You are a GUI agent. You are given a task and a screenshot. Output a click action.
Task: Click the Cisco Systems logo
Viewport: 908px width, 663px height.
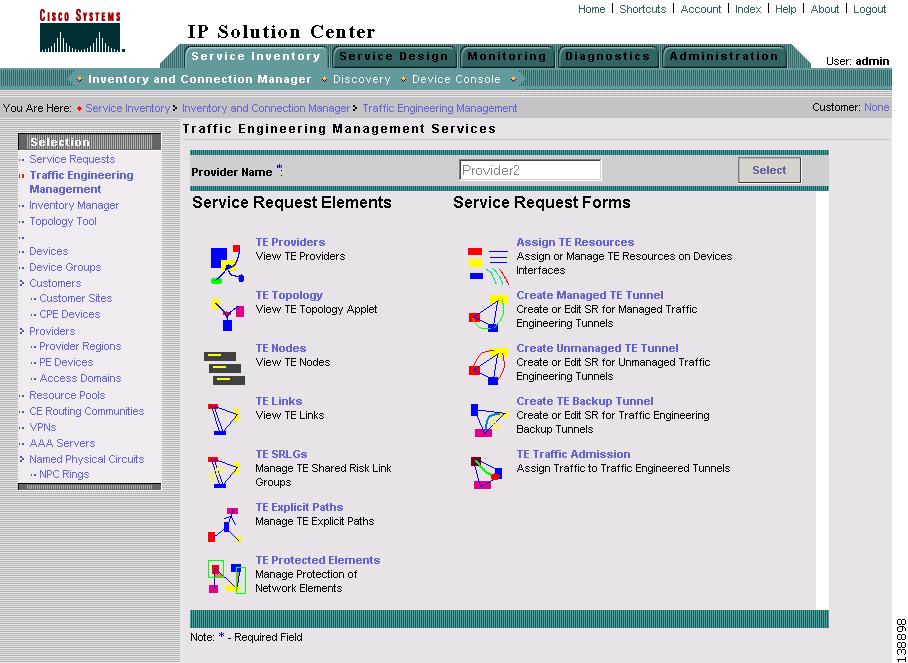pos(80,31)
